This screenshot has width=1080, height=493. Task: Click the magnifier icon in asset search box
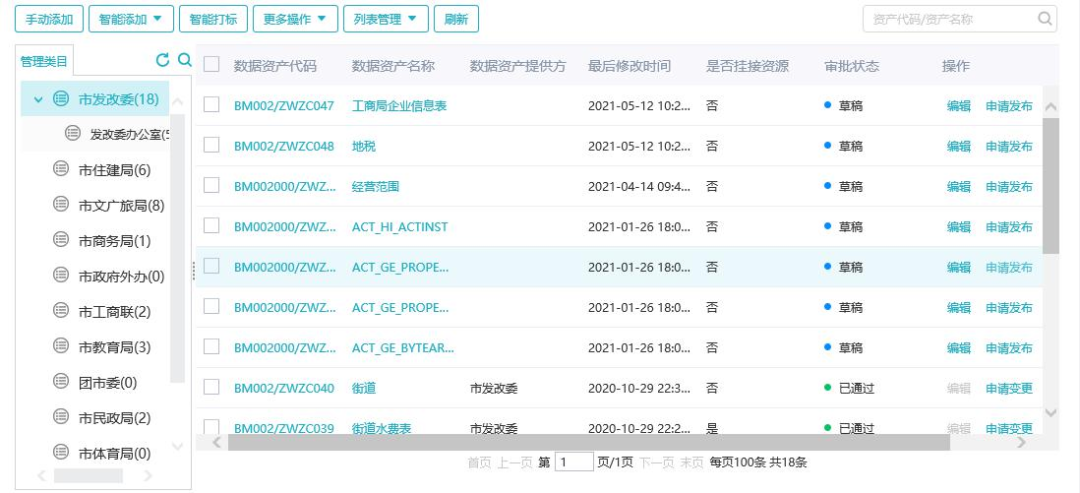(x=1045, y=19)
